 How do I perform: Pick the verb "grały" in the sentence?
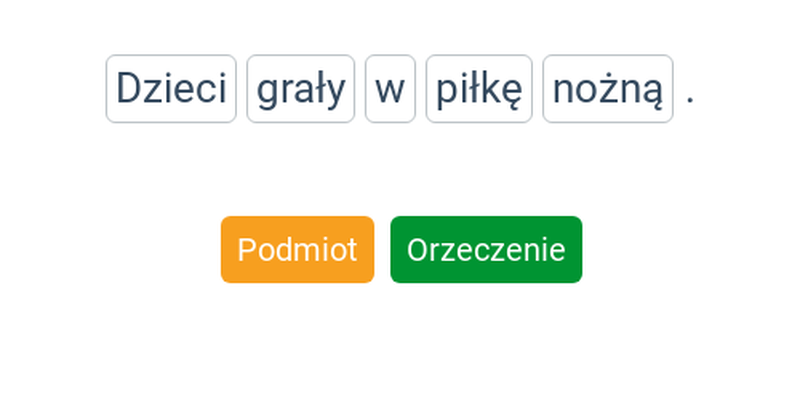point(301,89)
